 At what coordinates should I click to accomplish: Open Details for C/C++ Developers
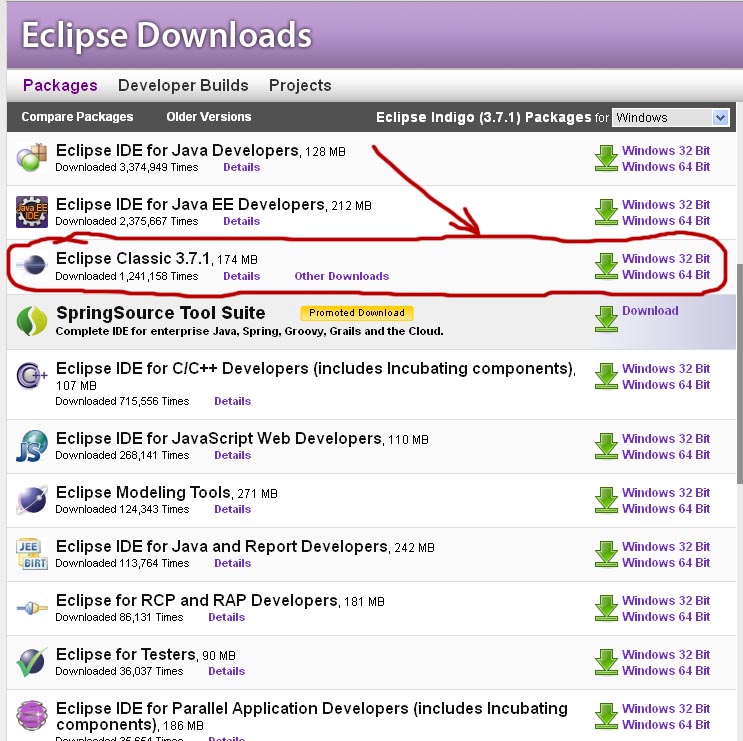[x=233, y=401]
